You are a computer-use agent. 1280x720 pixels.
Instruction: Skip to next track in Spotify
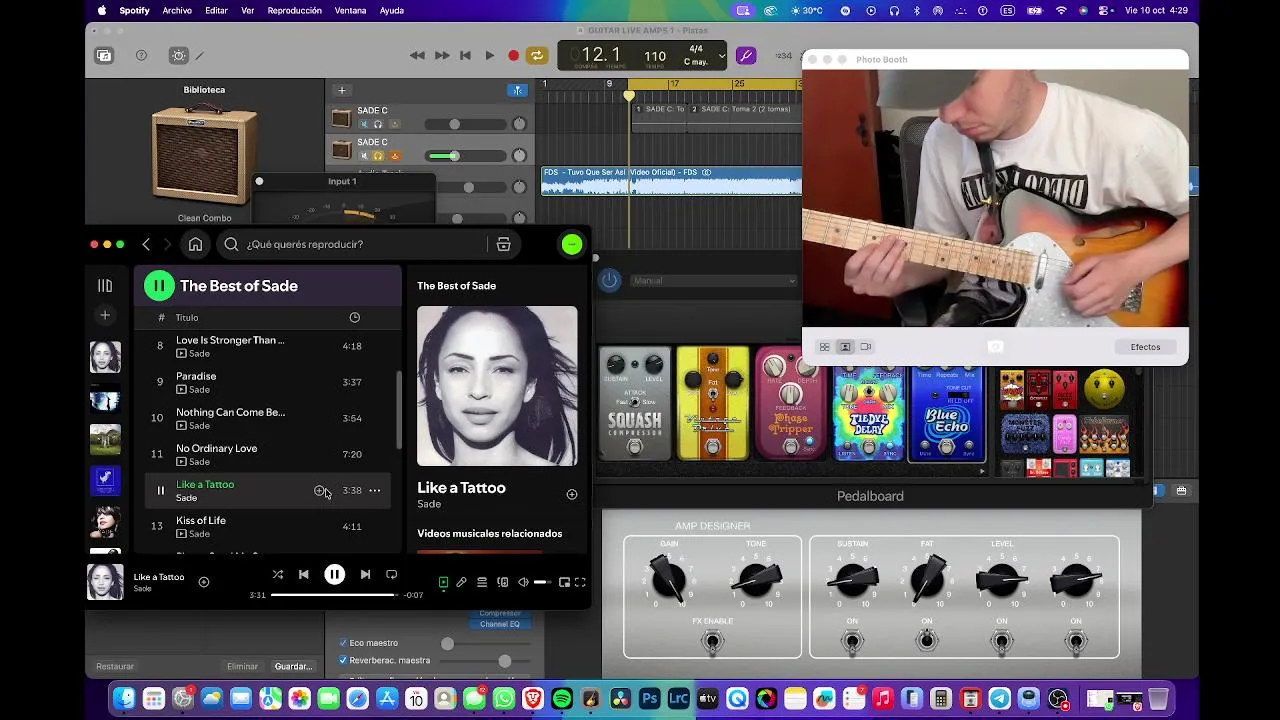[x=365, y=575]
